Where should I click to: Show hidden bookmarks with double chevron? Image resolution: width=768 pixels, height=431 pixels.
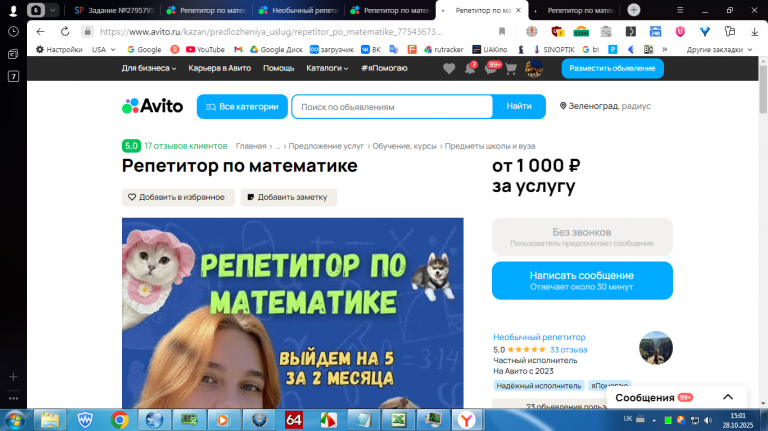pos(665,49)
